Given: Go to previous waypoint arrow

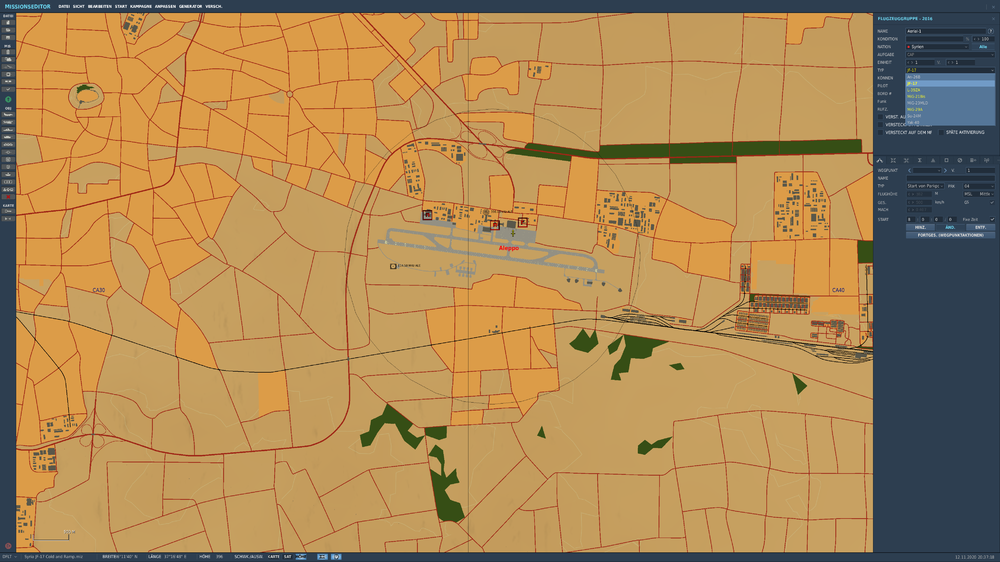Looking at the screenshot, I should pos(909,170).
